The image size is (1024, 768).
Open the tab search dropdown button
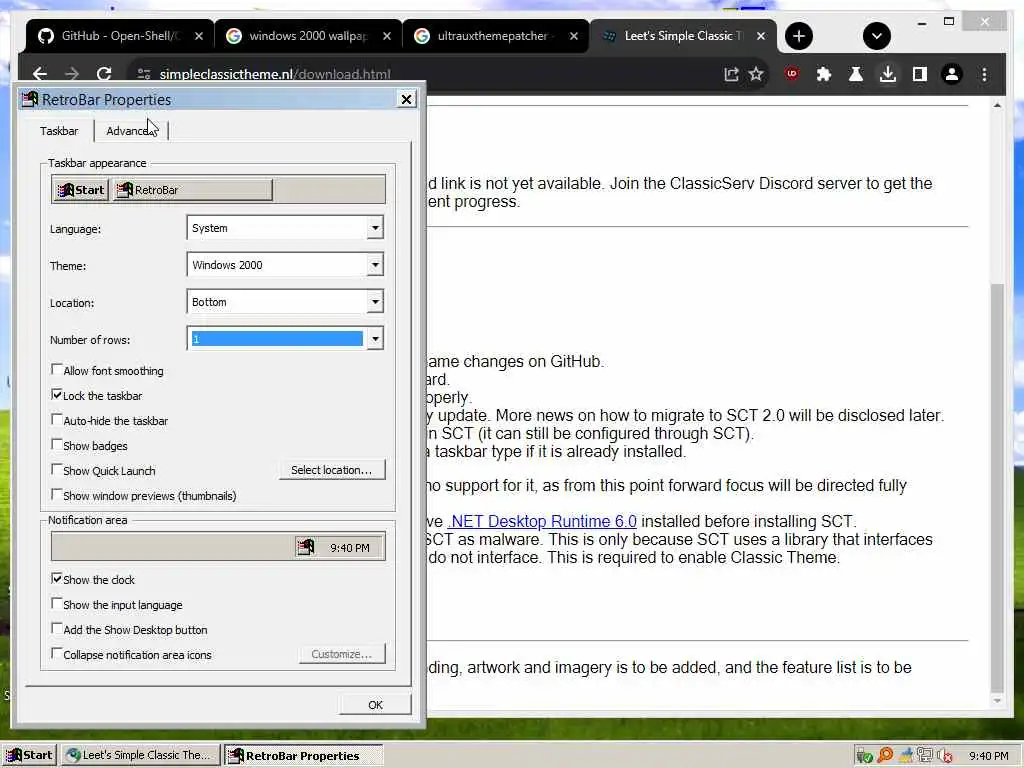(876, 36)
